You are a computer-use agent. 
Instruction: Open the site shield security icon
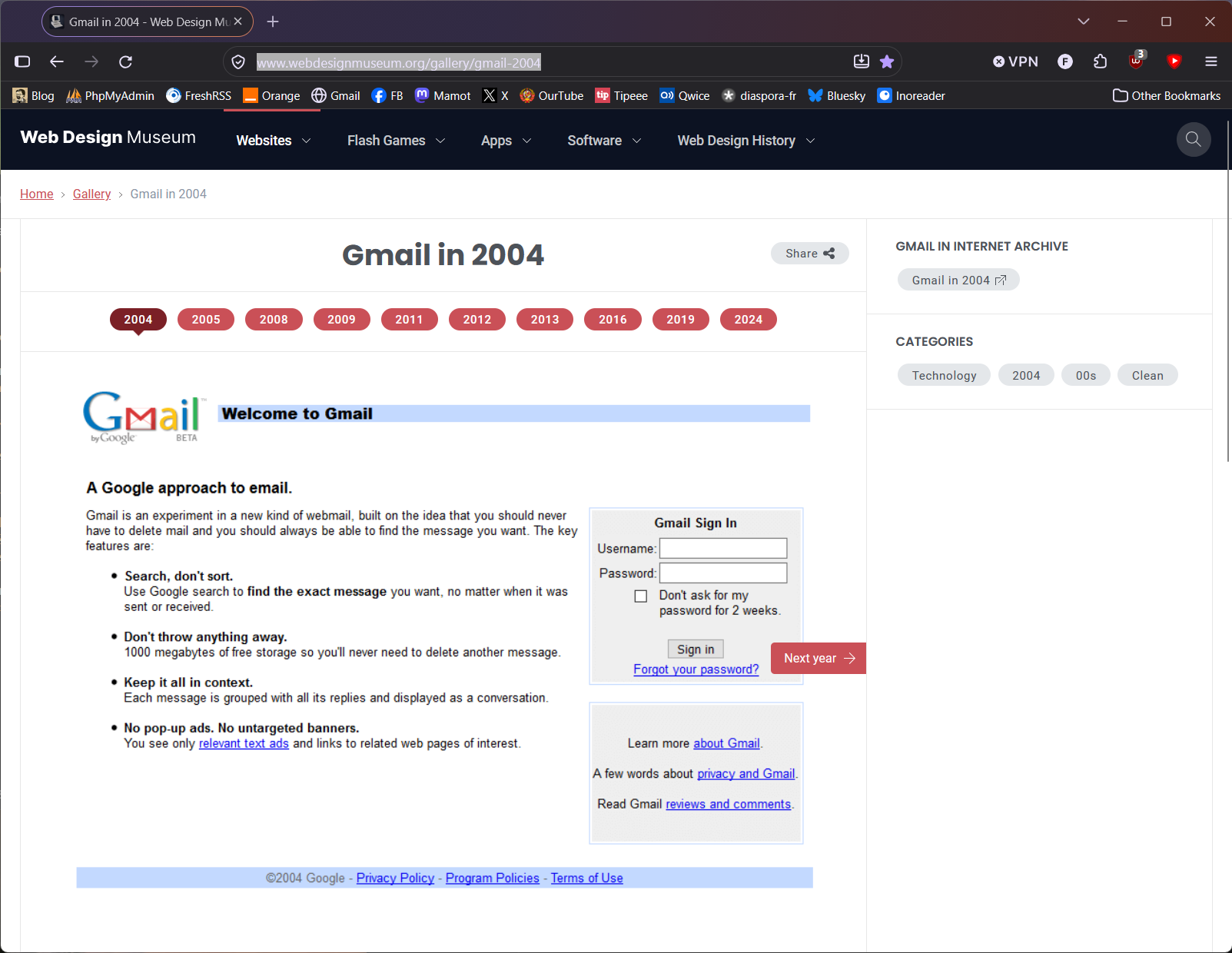pos(238,62)
